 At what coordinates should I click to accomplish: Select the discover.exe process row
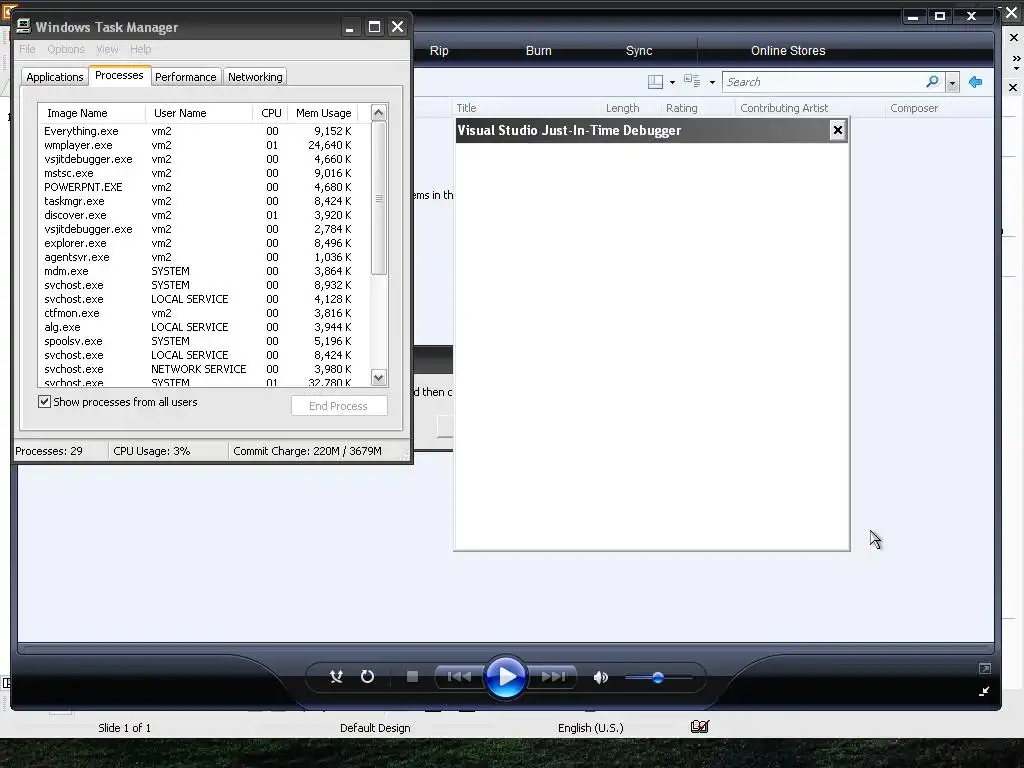pyautogui.click(x=204, y=215)
